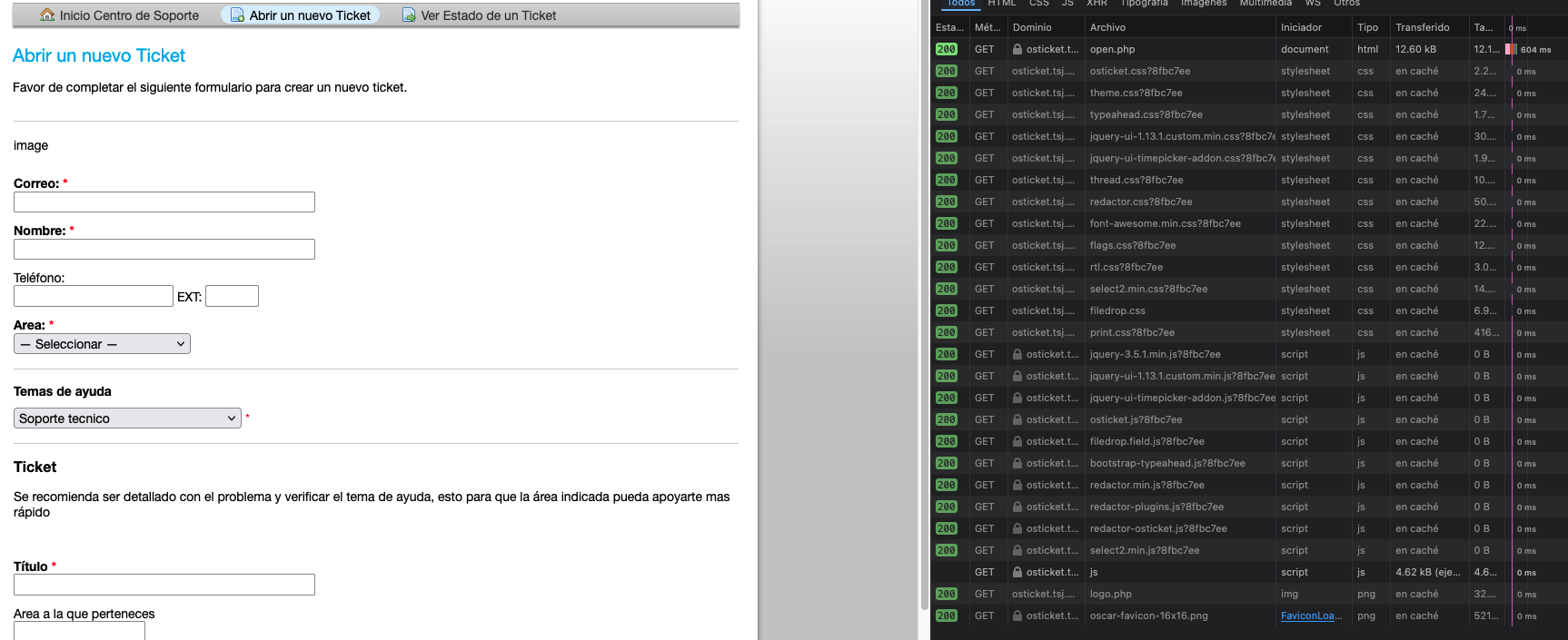The height and width of the screenshot is (640, 1568).
Task: Click the new ticket document icon in the nav bar
Action: point(237,15)
